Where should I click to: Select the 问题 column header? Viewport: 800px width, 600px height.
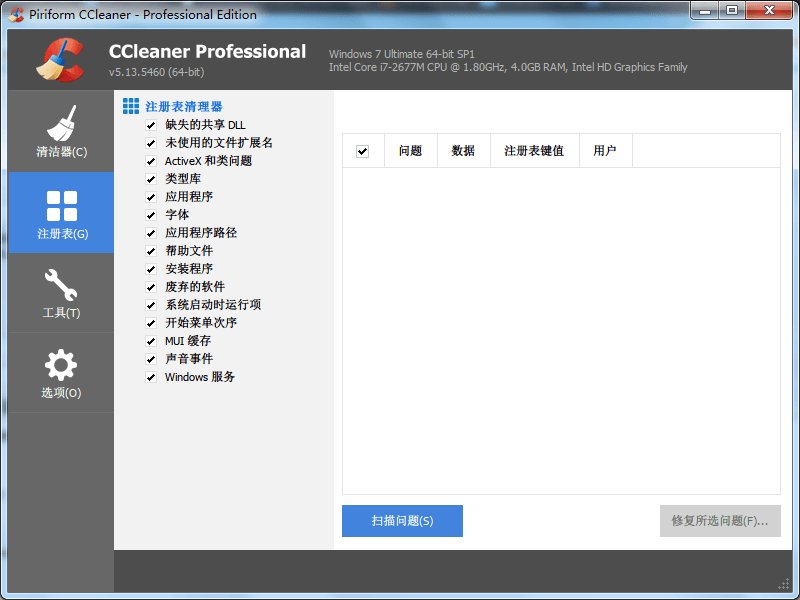click(411, 150)
